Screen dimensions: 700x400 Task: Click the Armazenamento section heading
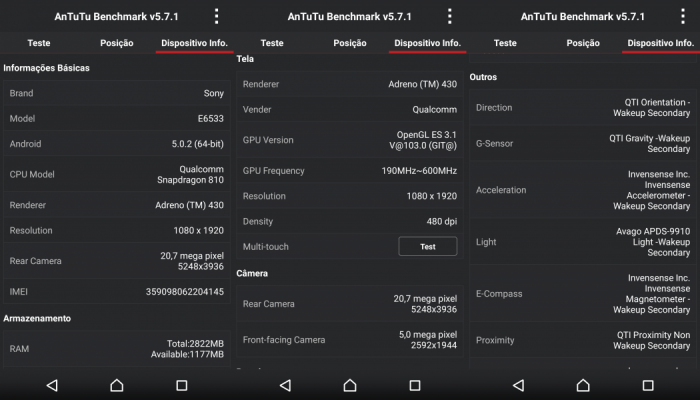click(x=37, y=318)
